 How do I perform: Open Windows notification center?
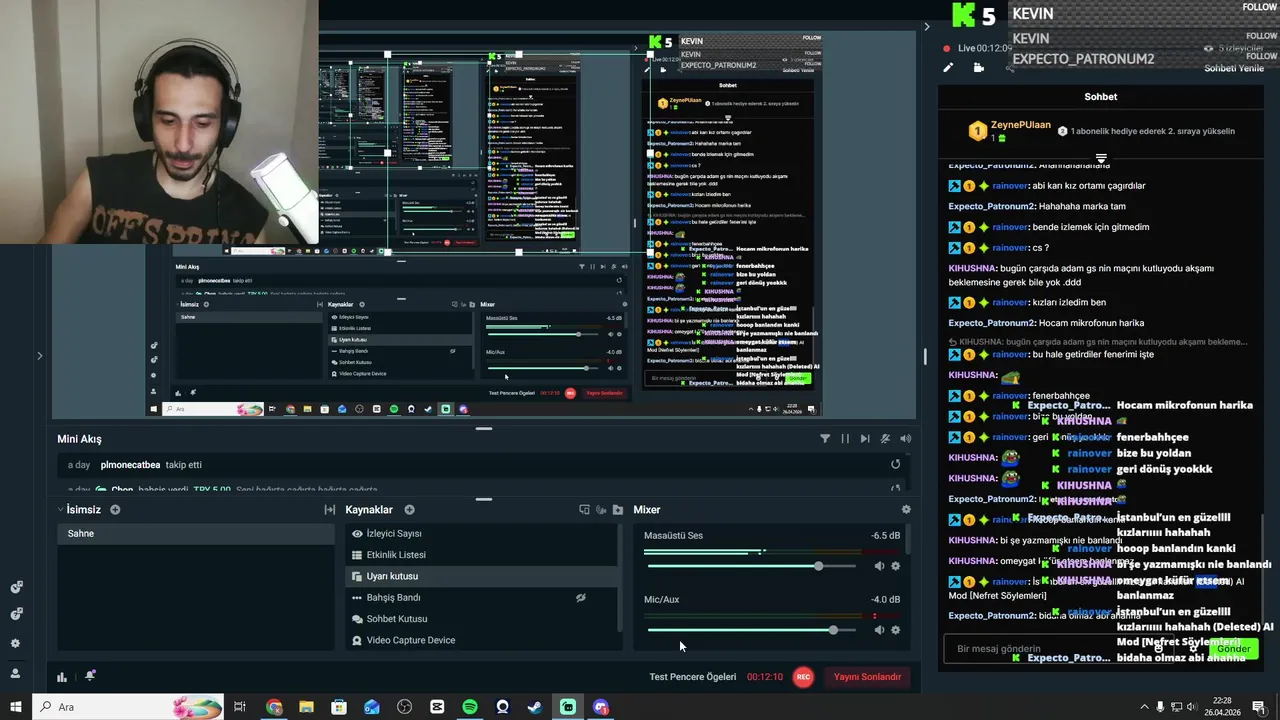pyautogui.click(x=1259, y=707)
